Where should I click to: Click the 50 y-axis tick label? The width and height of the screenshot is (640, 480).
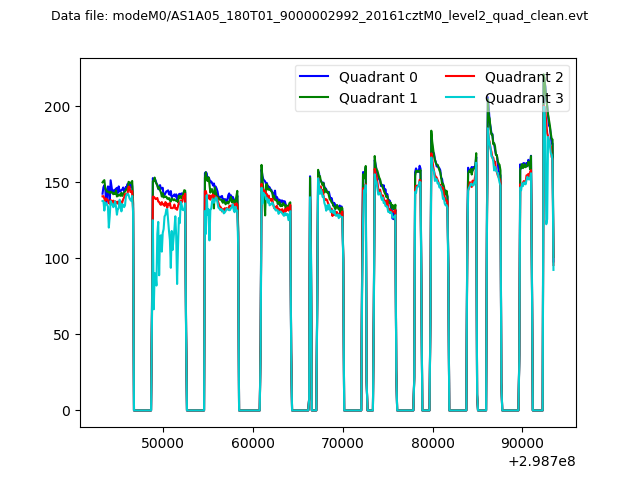click(64, 335)
